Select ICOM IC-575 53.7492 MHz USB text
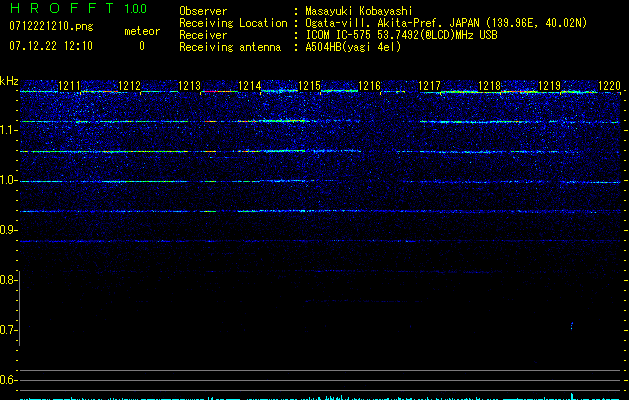 401,35
